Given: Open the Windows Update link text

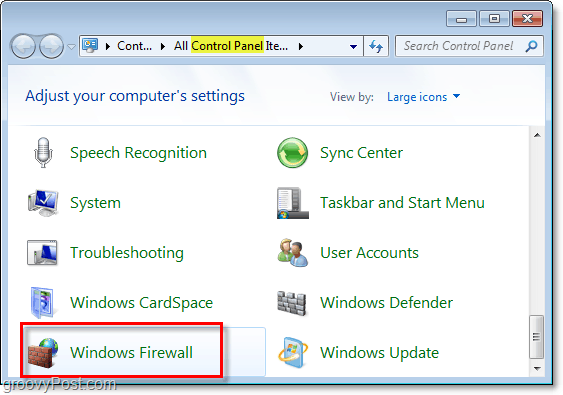Looking at the screenshot, I should tap(380, 353).
